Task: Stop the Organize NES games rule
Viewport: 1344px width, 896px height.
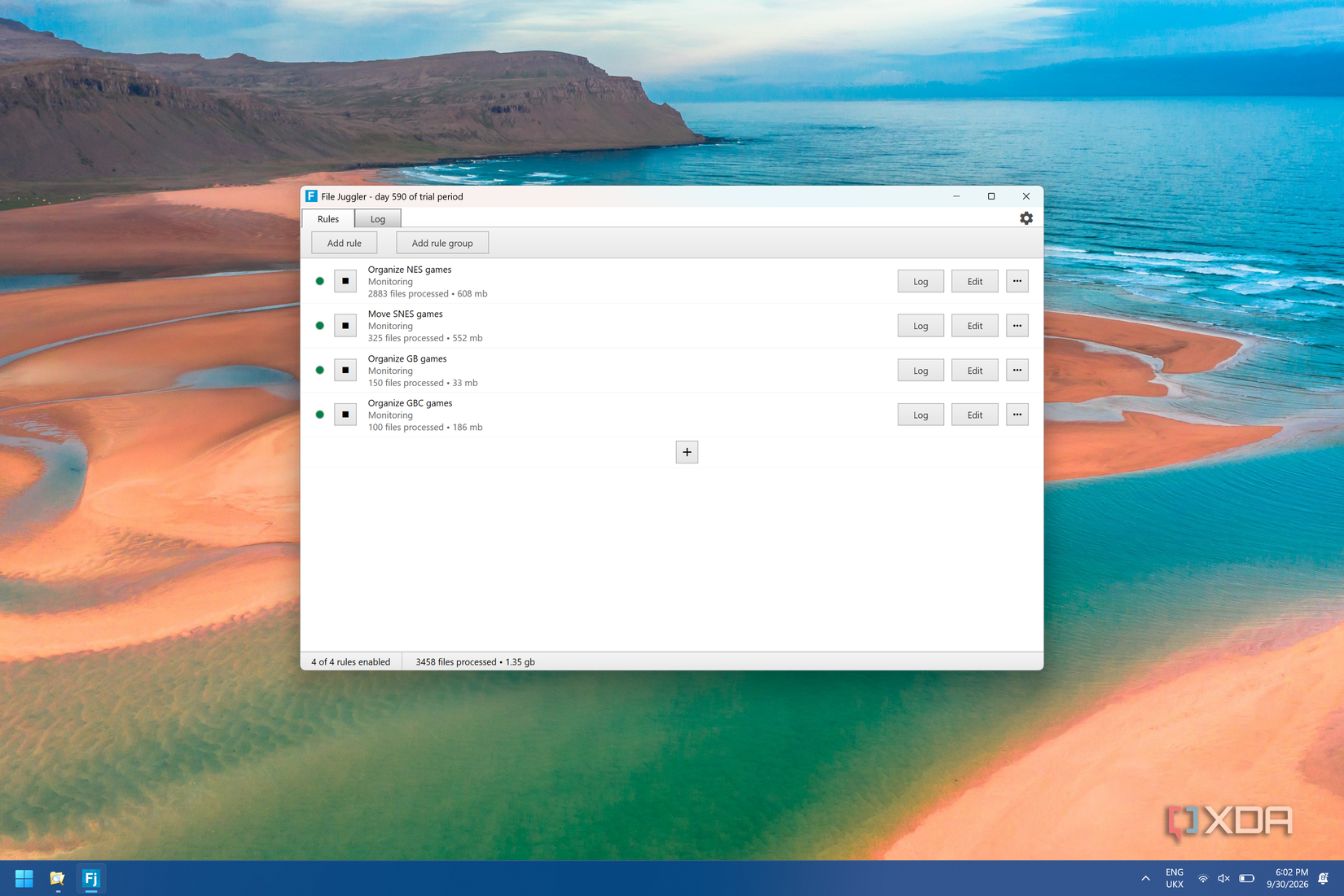Action: (x=345, y=281)
